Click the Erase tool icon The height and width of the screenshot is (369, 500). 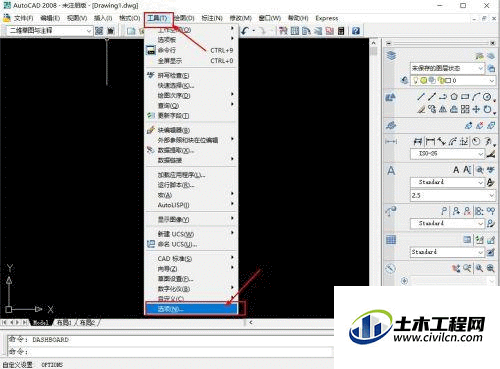point(421,109)
